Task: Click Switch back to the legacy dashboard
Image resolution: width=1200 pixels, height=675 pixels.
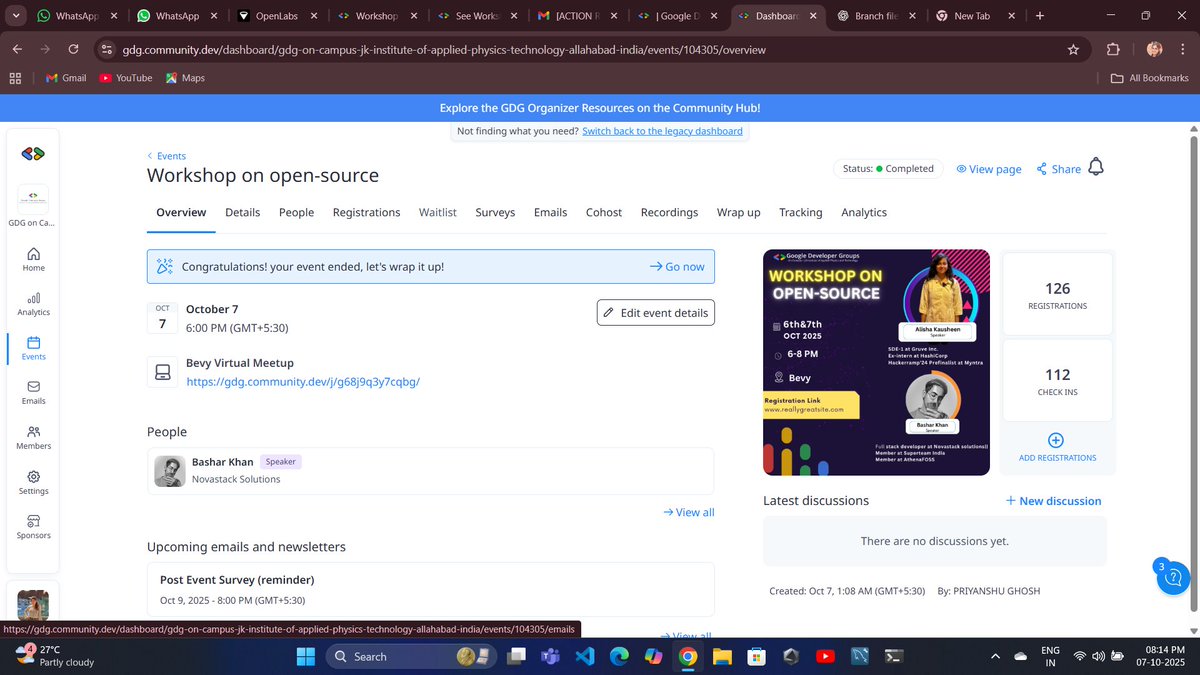Action: (662, 131)
